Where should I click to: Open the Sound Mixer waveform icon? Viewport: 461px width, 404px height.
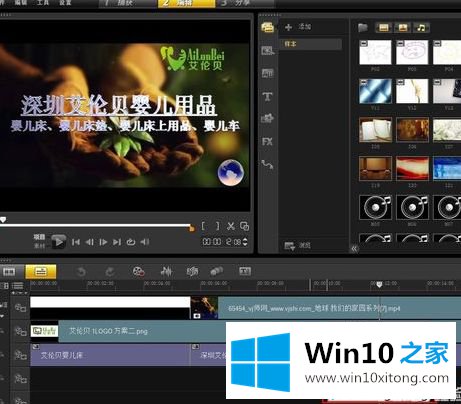click(166, 272)
